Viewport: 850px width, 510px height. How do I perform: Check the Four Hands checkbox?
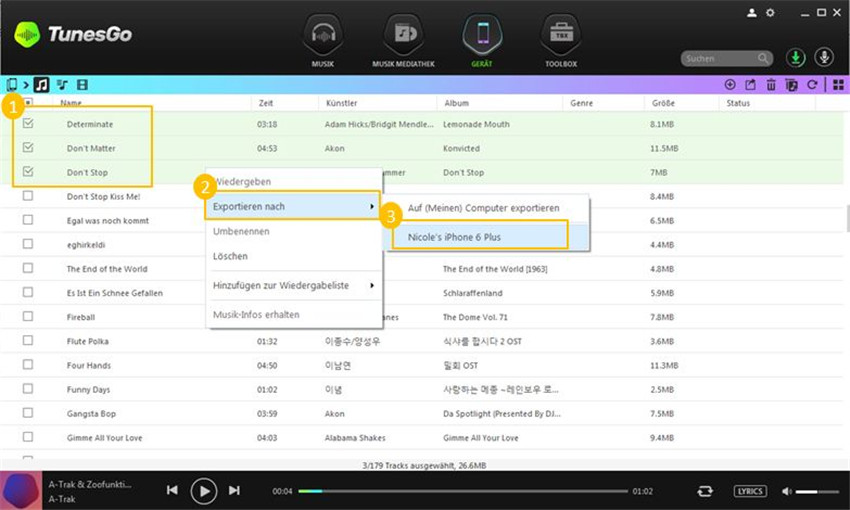[28, 365]
